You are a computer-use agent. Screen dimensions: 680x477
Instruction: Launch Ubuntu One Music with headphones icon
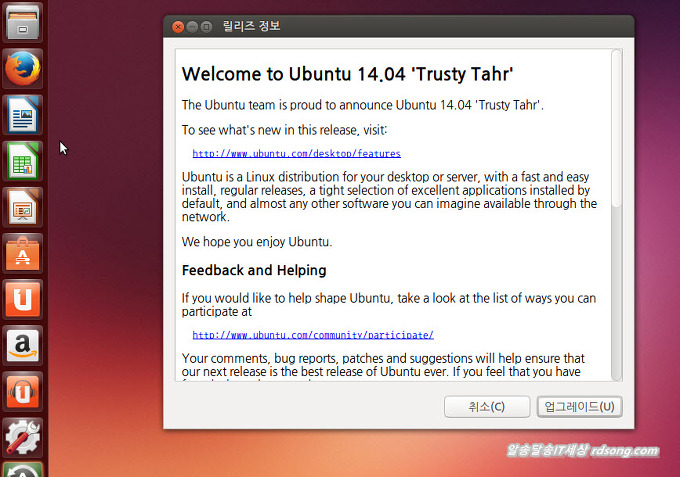coord(22,392)
